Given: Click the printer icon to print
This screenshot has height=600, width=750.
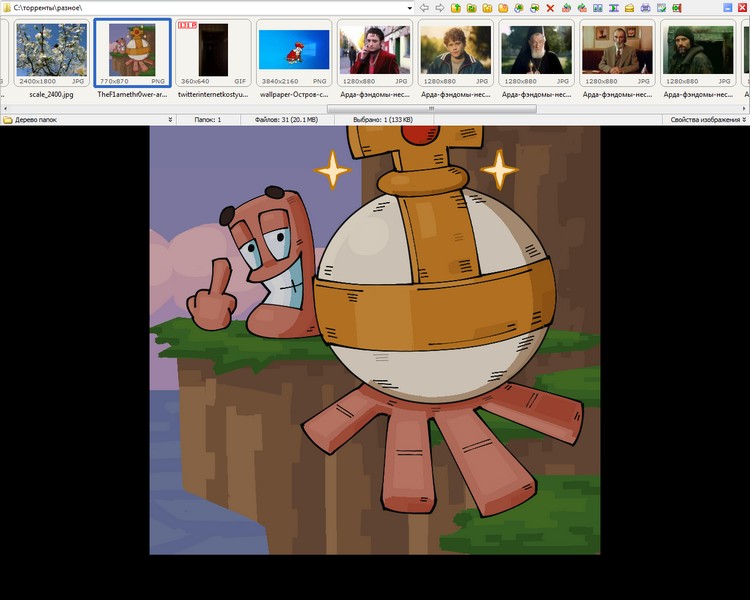Looking at the screenshot, I should point(645,8).
